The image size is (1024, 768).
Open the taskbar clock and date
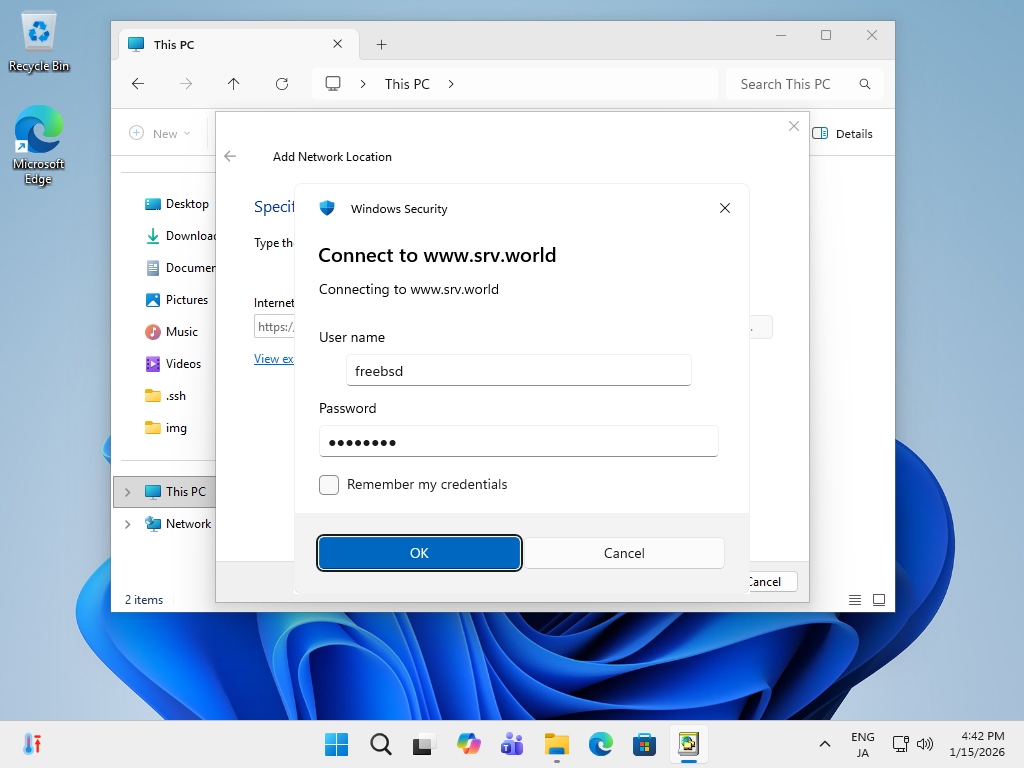coord(977,744)
